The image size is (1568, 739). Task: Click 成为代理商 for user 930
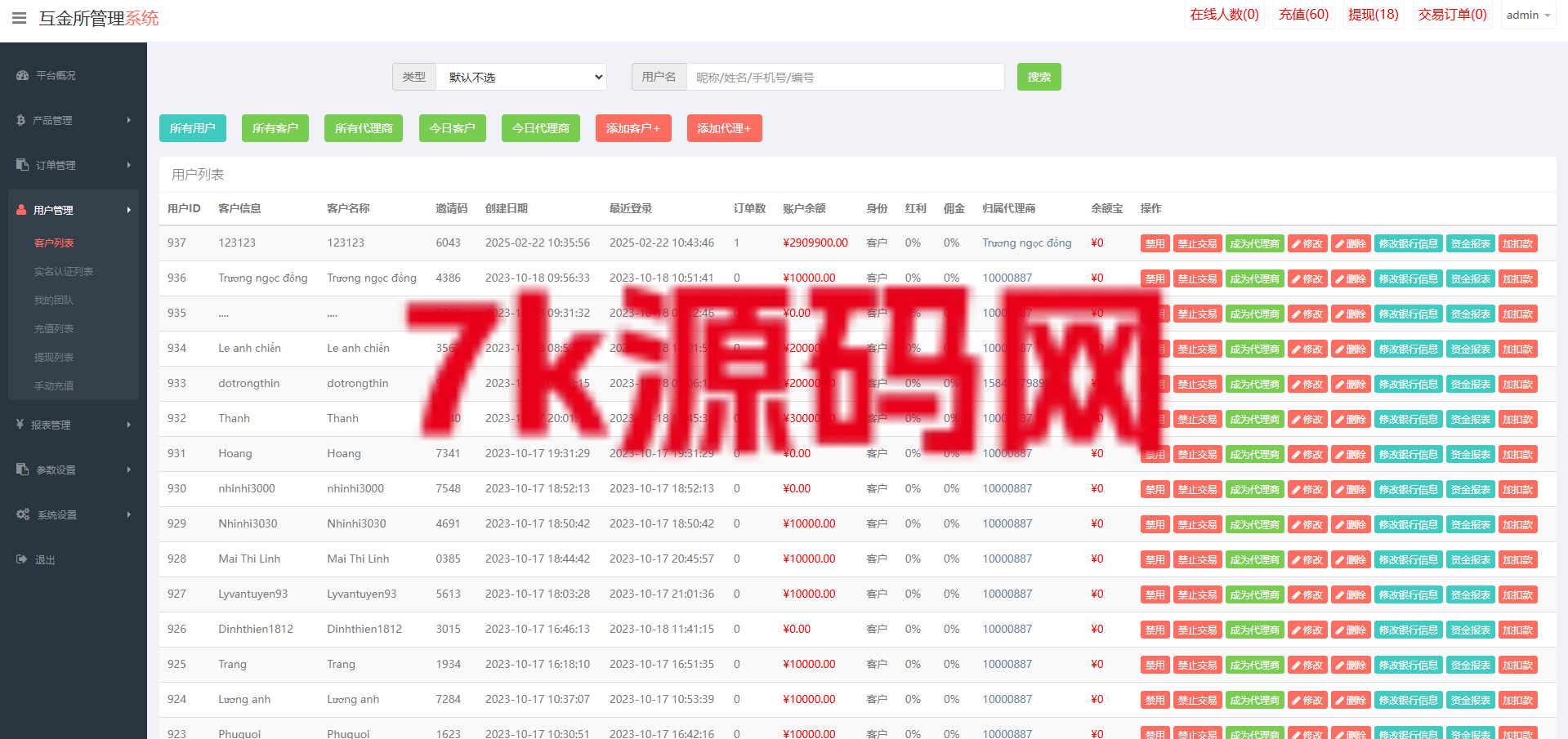(x=1255, y=489)
